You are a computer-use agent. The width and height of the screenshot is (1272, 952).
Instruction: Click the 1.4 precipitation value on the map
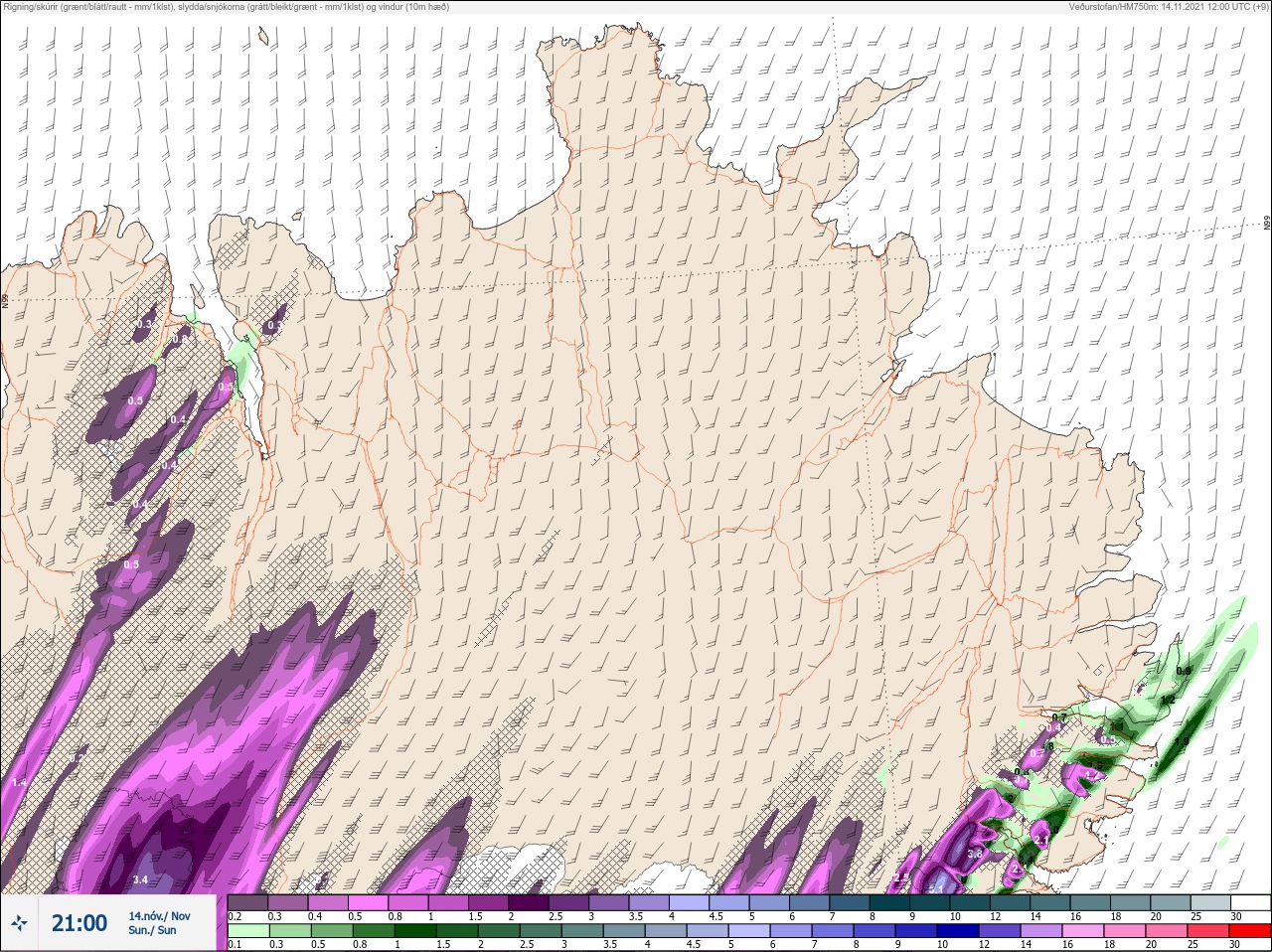19,783
